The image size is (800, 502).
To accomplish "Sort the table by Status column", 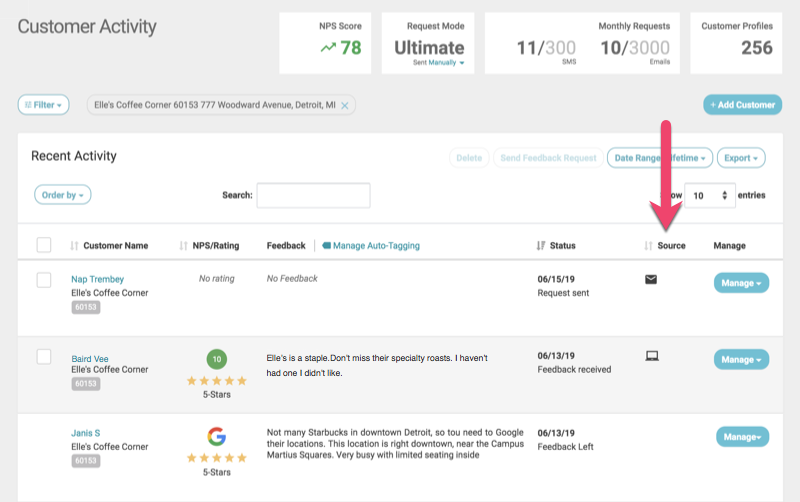I will pos(542,246).
